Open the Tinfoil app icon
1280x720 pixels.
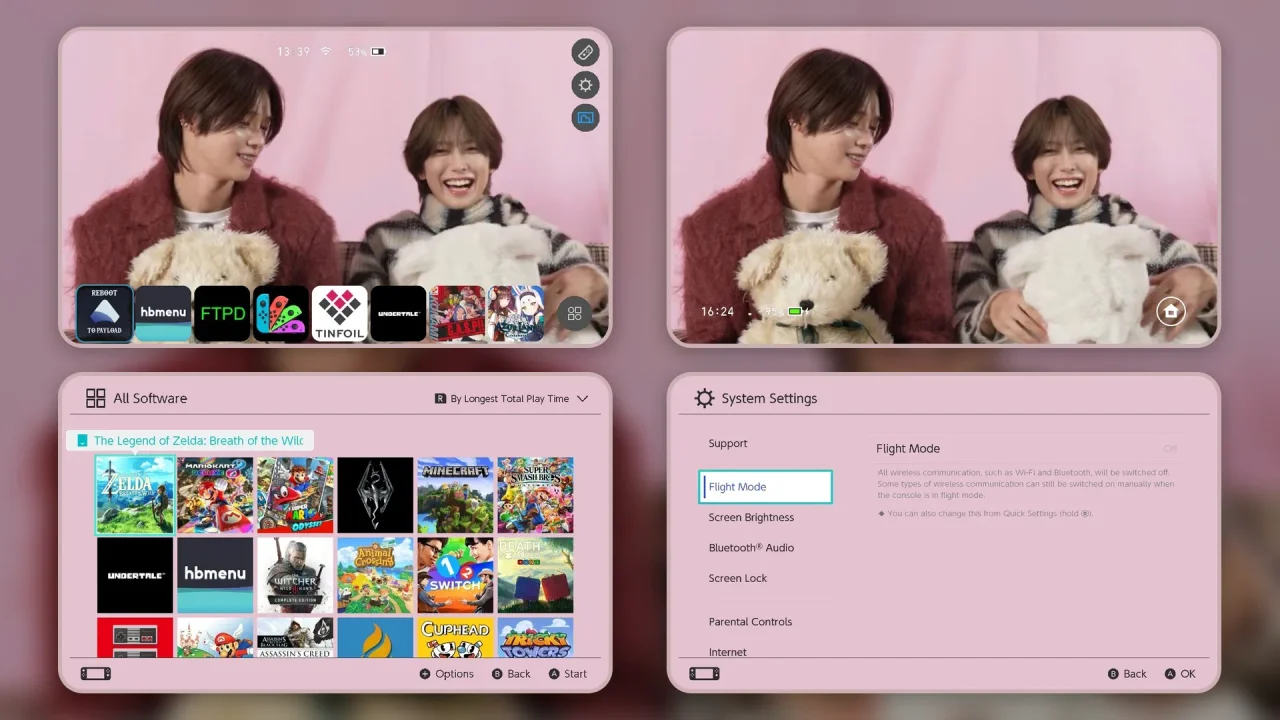[340, 313]
